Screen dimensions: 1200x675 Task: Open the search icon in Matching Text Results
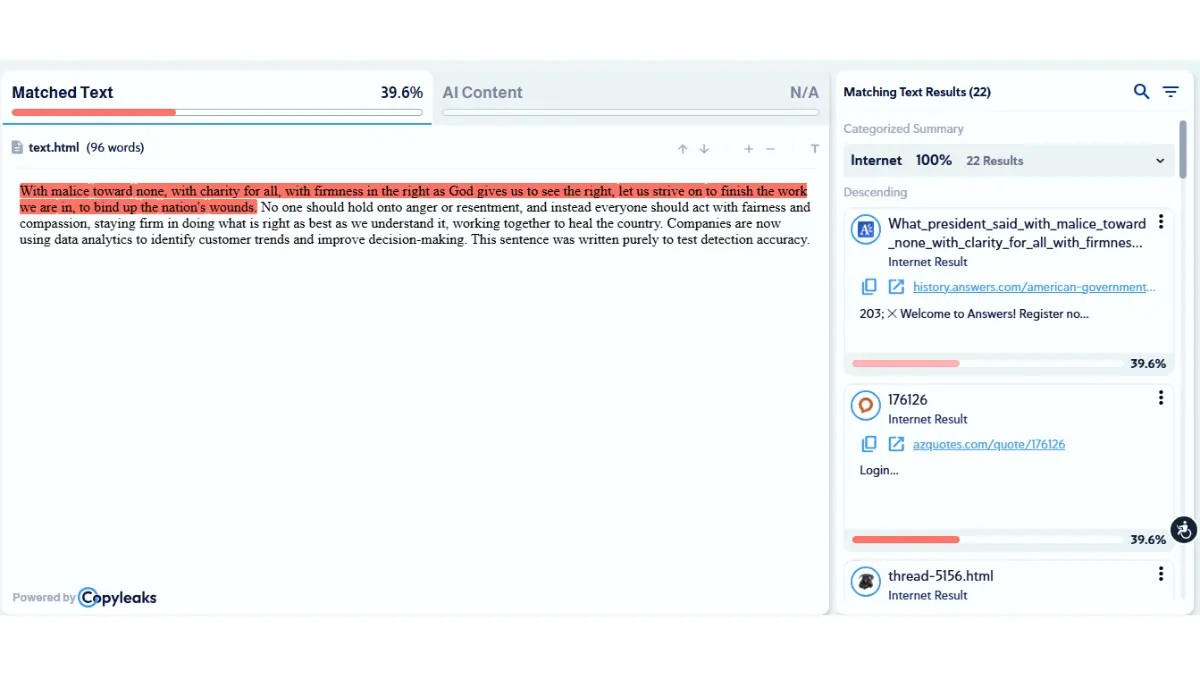(1141, 91)
